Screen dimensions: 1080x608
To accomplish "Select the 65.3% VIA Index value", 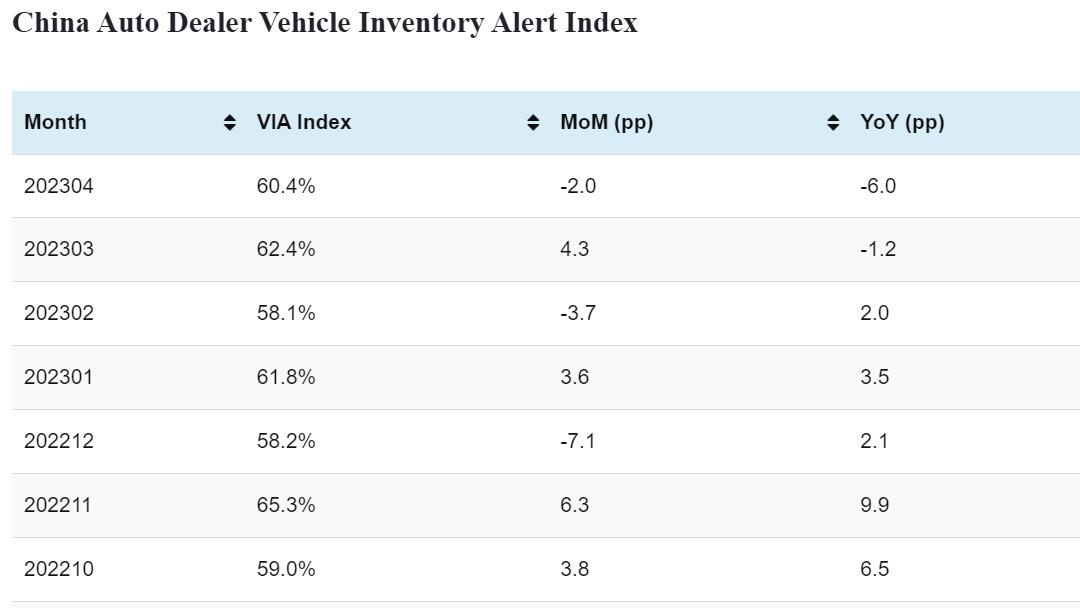I will [286, 505].
